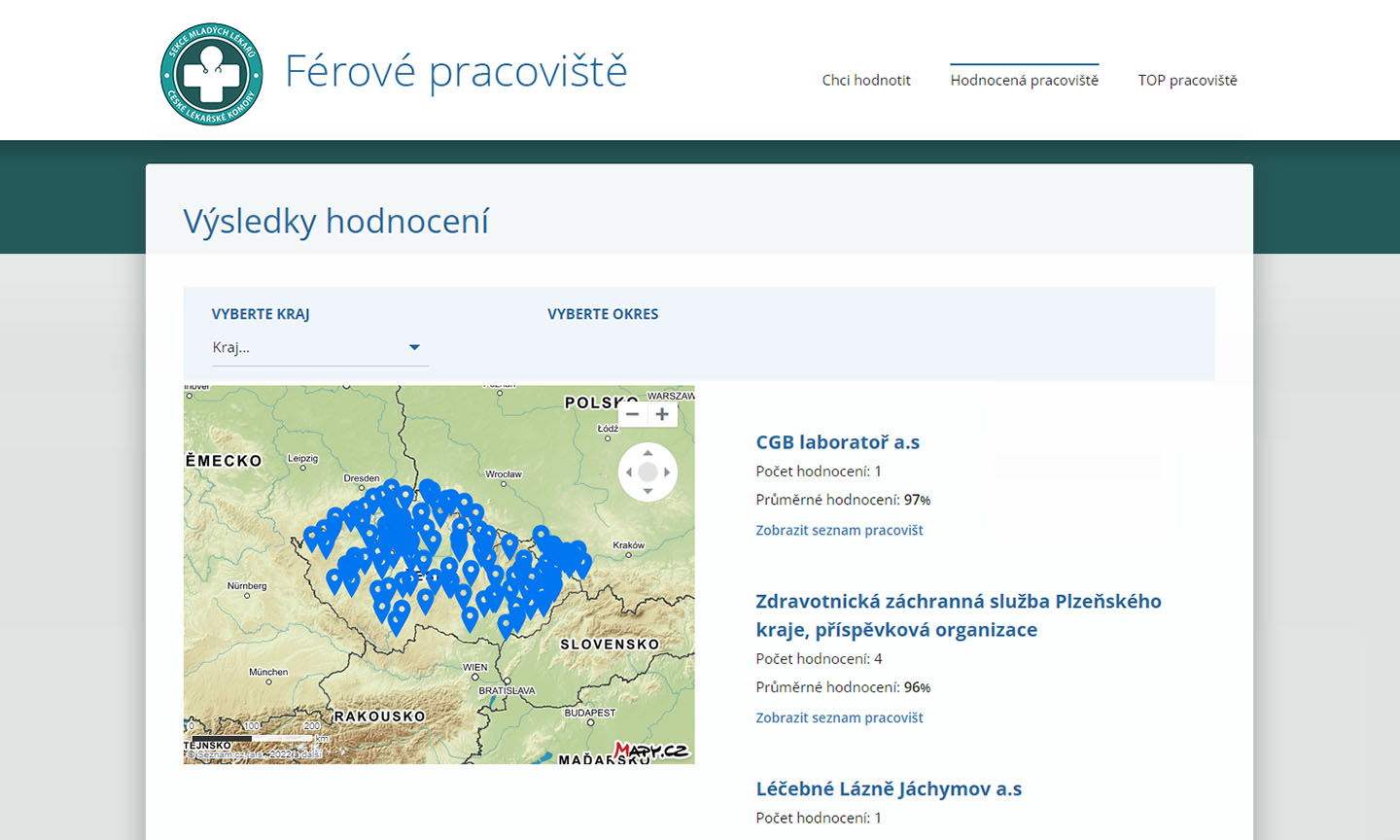
Task: Click the Kraj... select field
Action: (320, 347)
